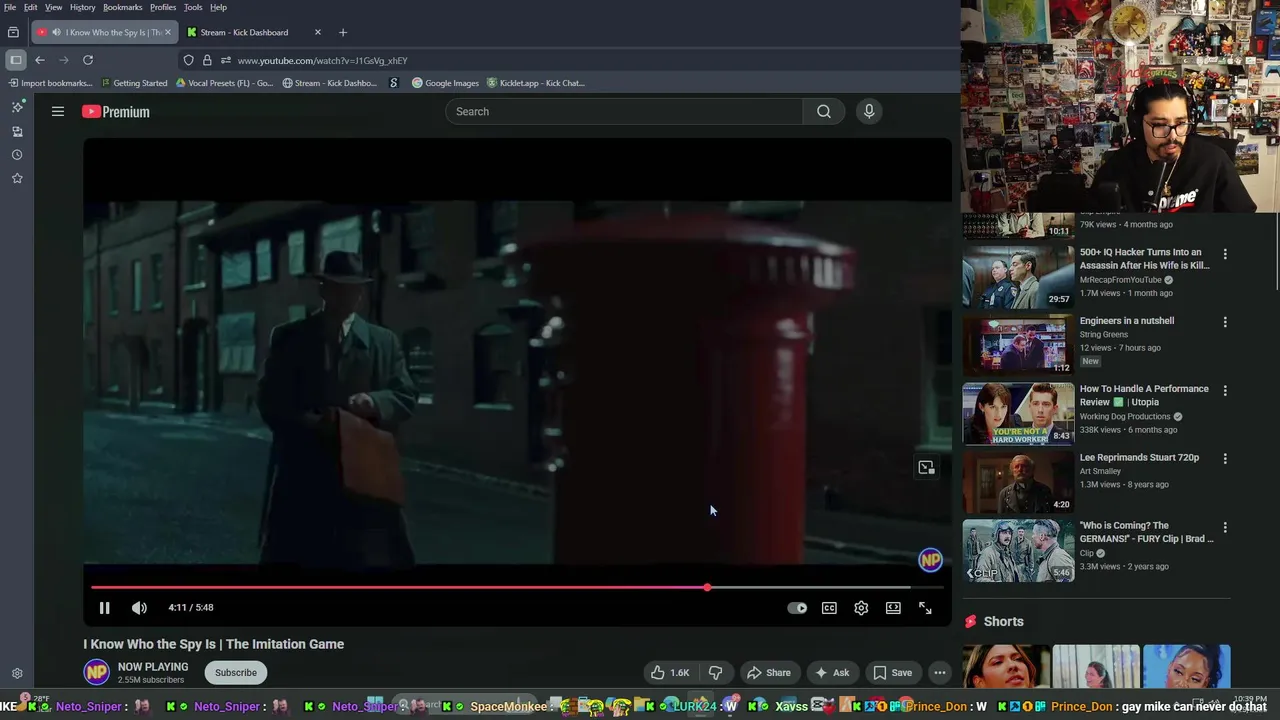Screen dimensions: 1280x720
Task: Search with voice microphone button
Action: (869, 112)
